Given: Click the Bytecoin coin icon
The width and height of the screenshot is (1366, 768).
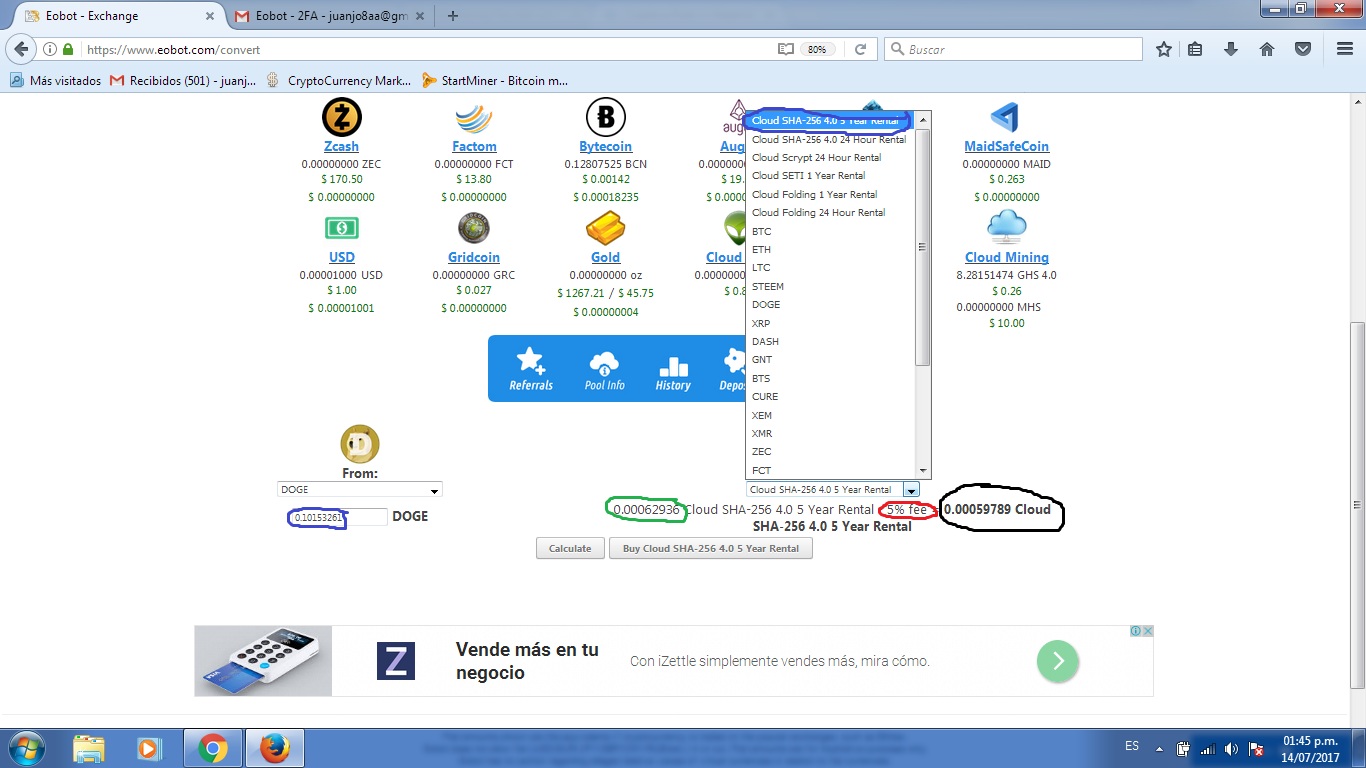Looking at the screenshot, I should click(605, 118).
